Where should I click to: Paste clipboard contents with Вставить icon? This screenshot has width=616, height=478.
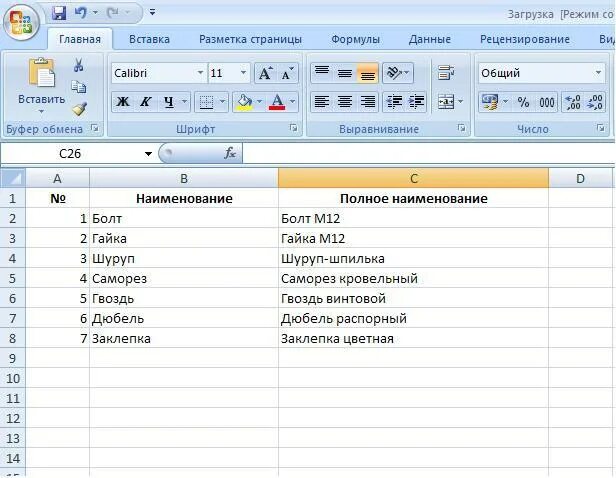(41, 73)
